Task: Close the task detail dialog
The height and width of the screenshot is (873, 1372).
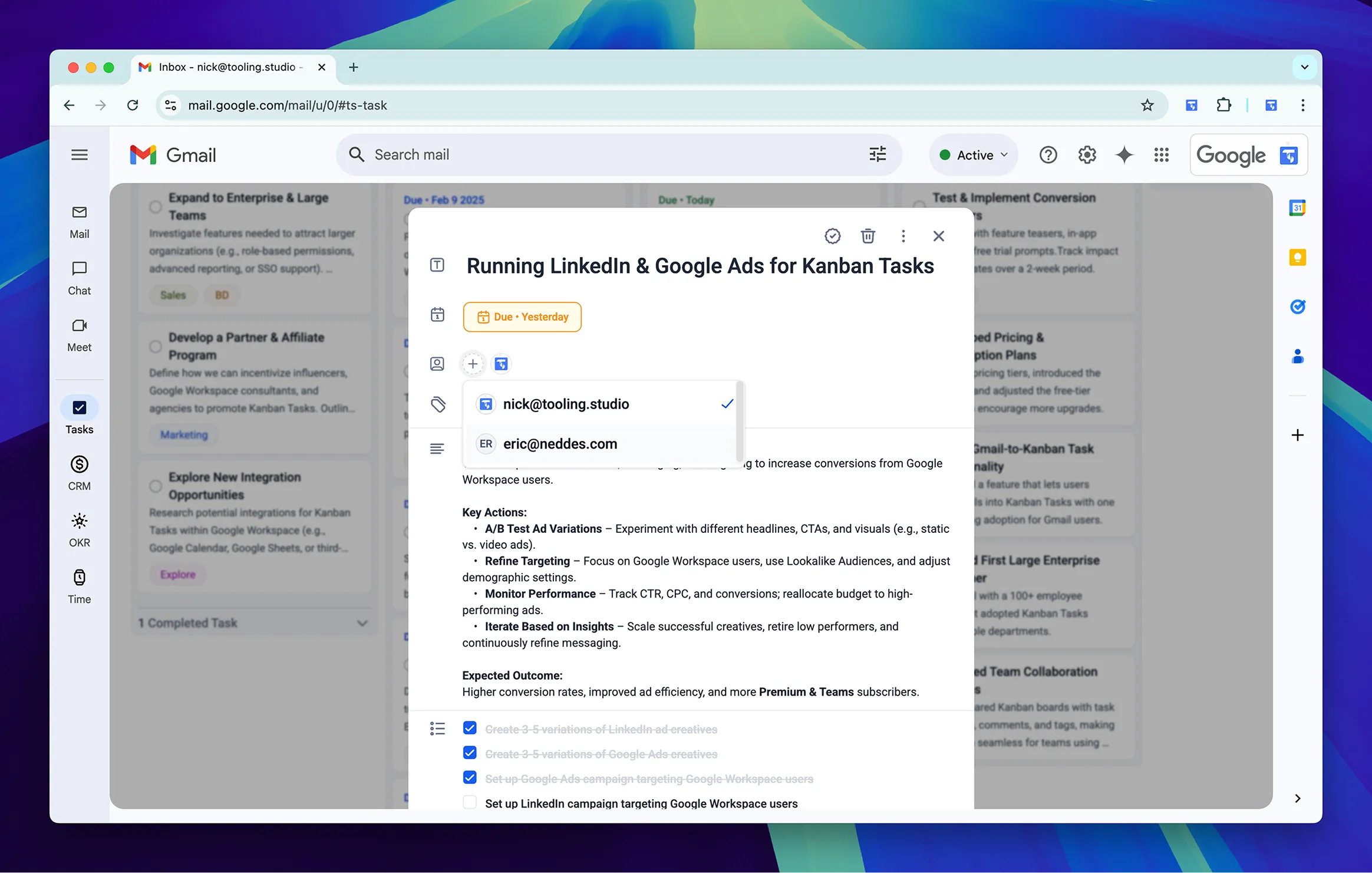Action: [938, 236]
